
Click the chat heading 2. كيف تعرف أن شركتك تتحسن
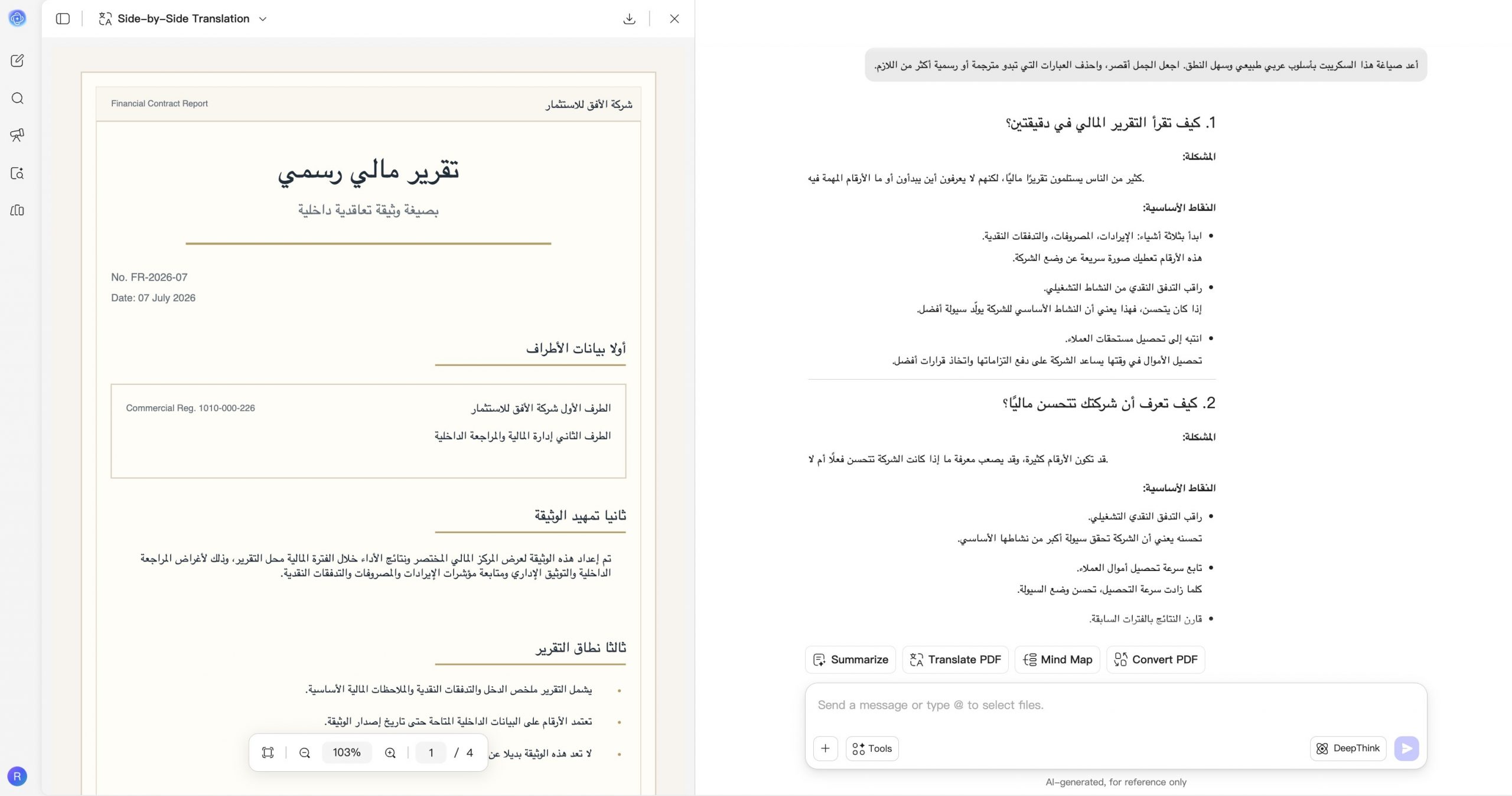click(x=1109, y=403)
